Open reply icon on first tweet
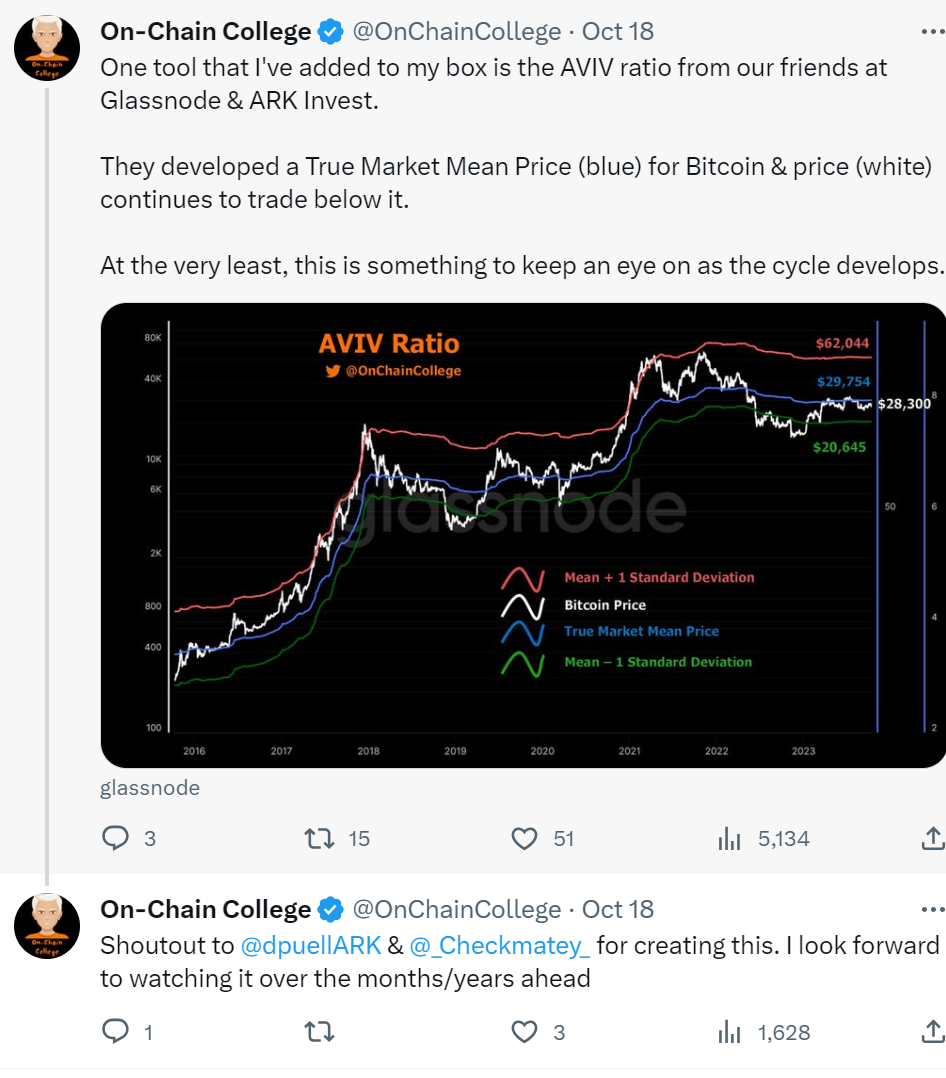The image size is (946, 1078). click(116, 838)
